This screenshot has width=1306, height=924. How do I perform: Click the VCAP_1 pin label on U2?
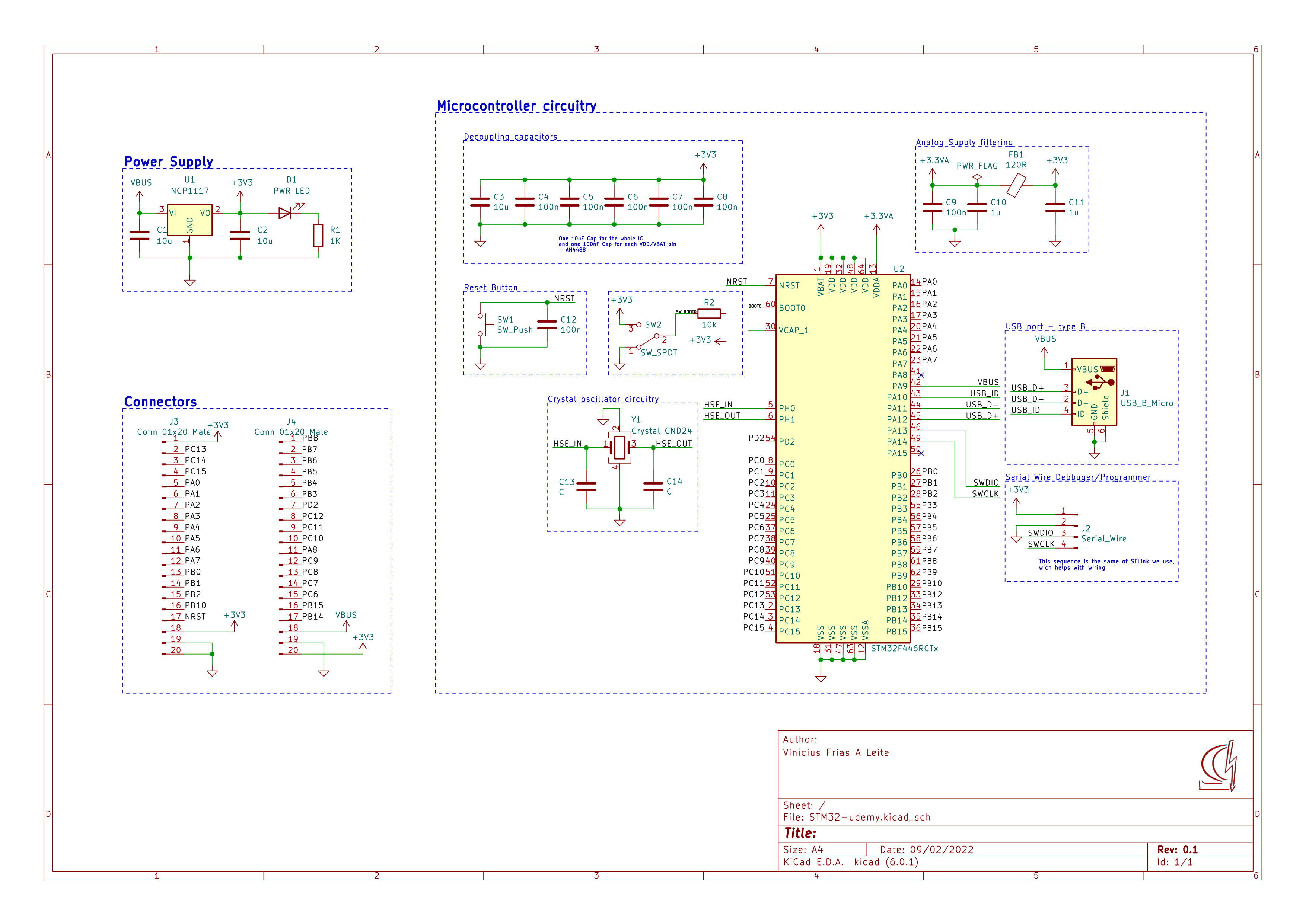click(x=793, y=330)
